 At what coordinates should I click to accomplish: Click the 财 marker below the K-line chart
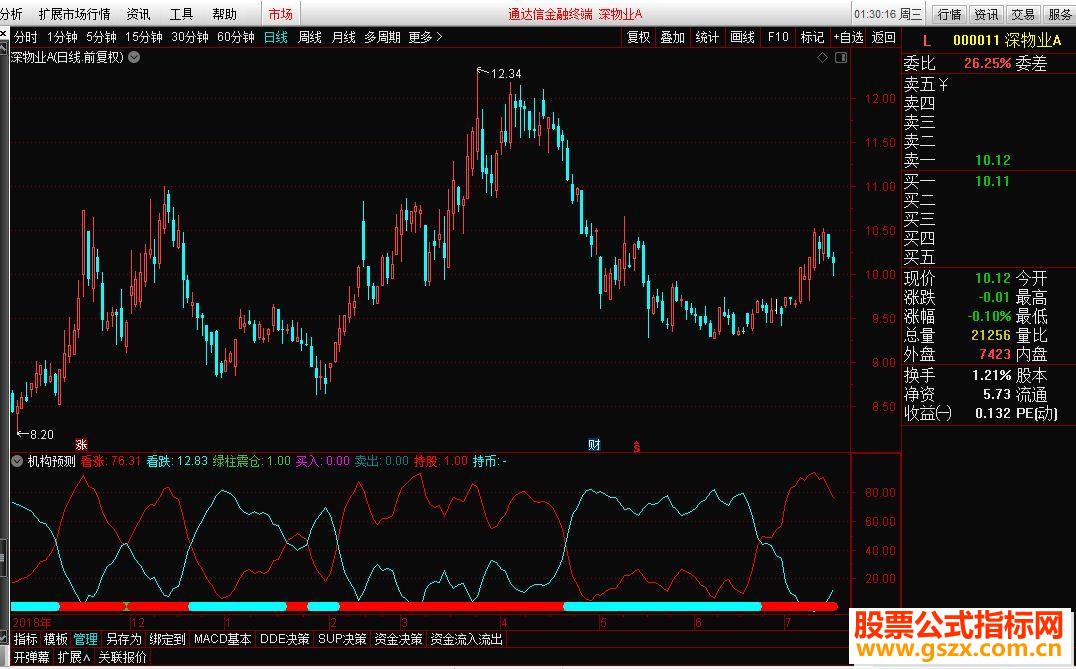(594, 445)
